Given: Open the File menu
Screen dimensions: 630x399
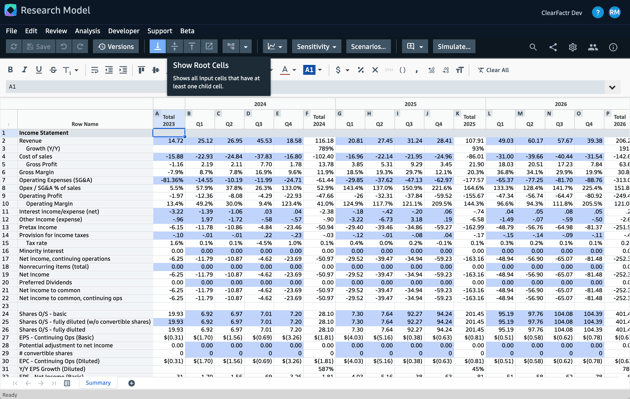Looking at the screenshot, I should pos(11,31).
